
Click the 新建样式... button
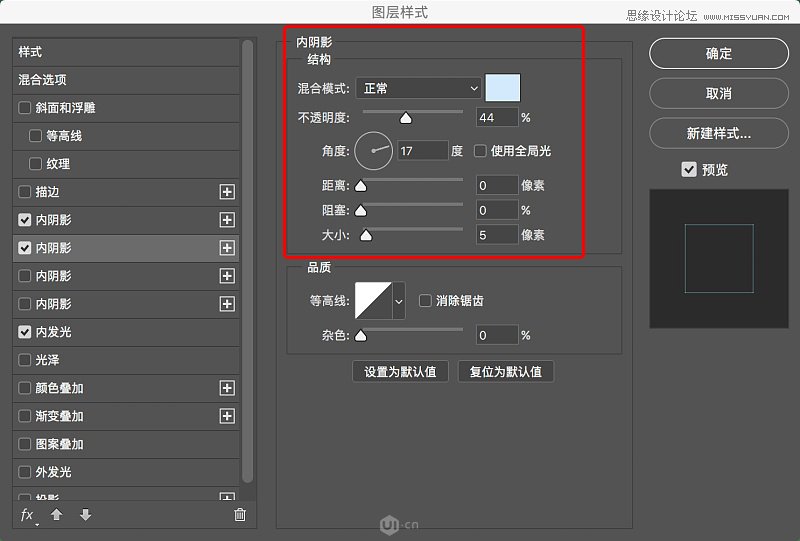(x=719, y=133)
